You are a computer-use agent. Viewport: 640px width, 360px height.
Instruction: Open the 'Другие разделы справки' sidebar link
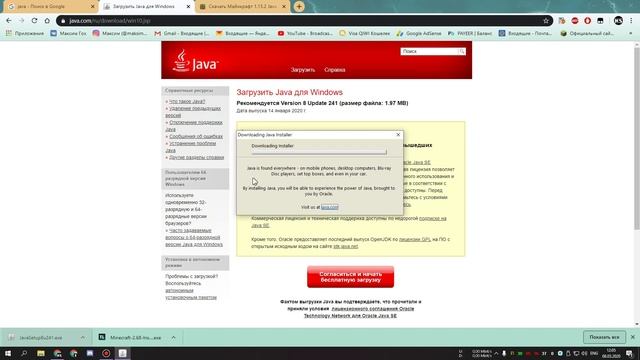pyautogui.click(x=196, y=157)
